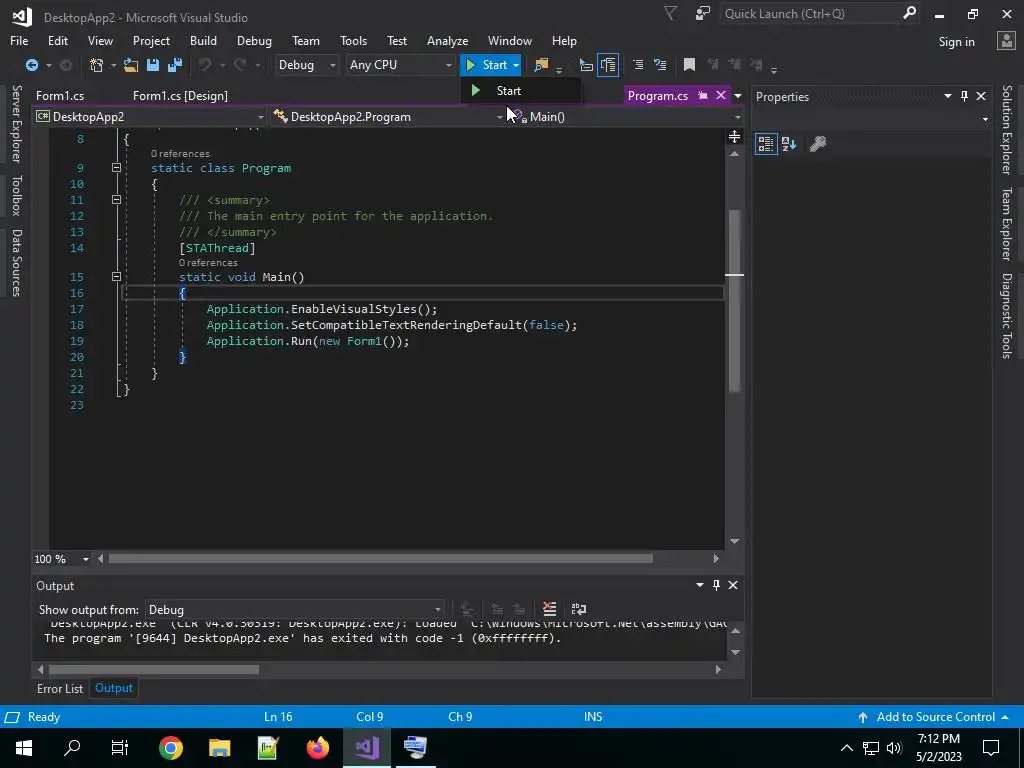1024x768 pixels.
Task: Click the Decrease Indent toolbar icon
Action: point(586,65)
